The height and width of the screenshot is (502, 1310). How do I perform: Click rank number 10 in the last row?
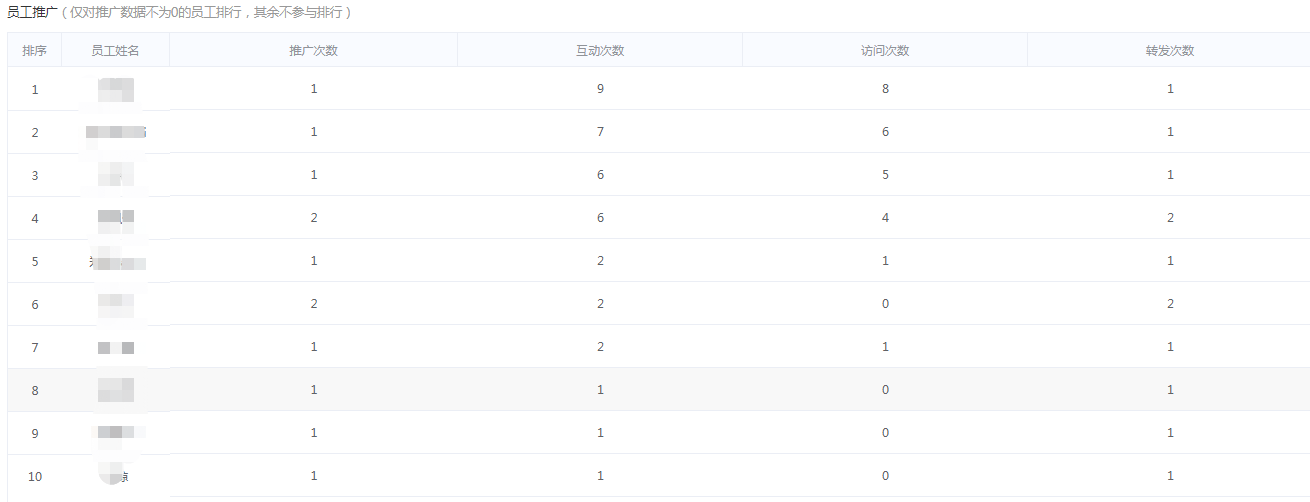point(35,476)
